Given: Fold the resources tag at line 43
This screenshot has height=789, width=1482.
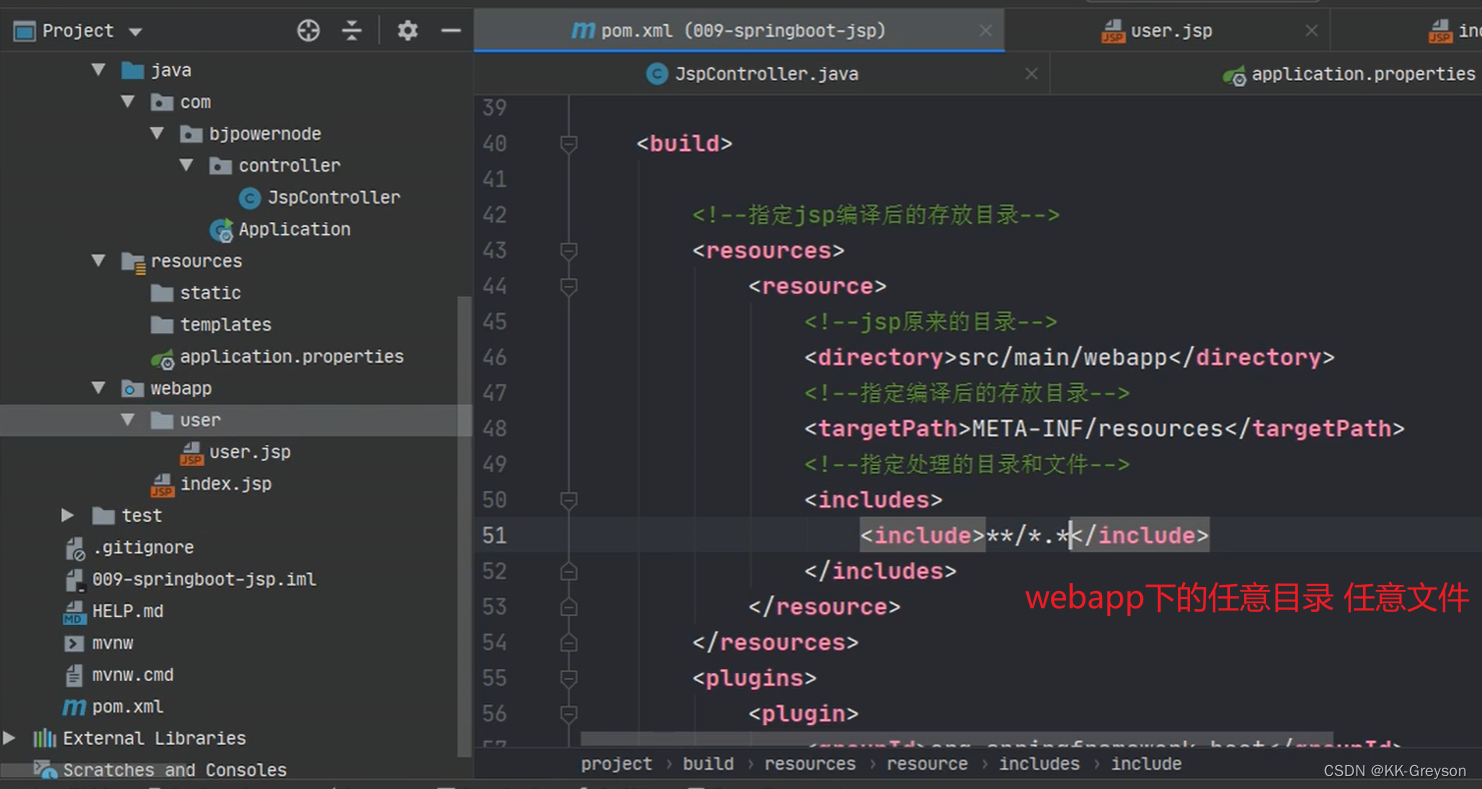Looking at the screenshot, I should click(569, 251).
